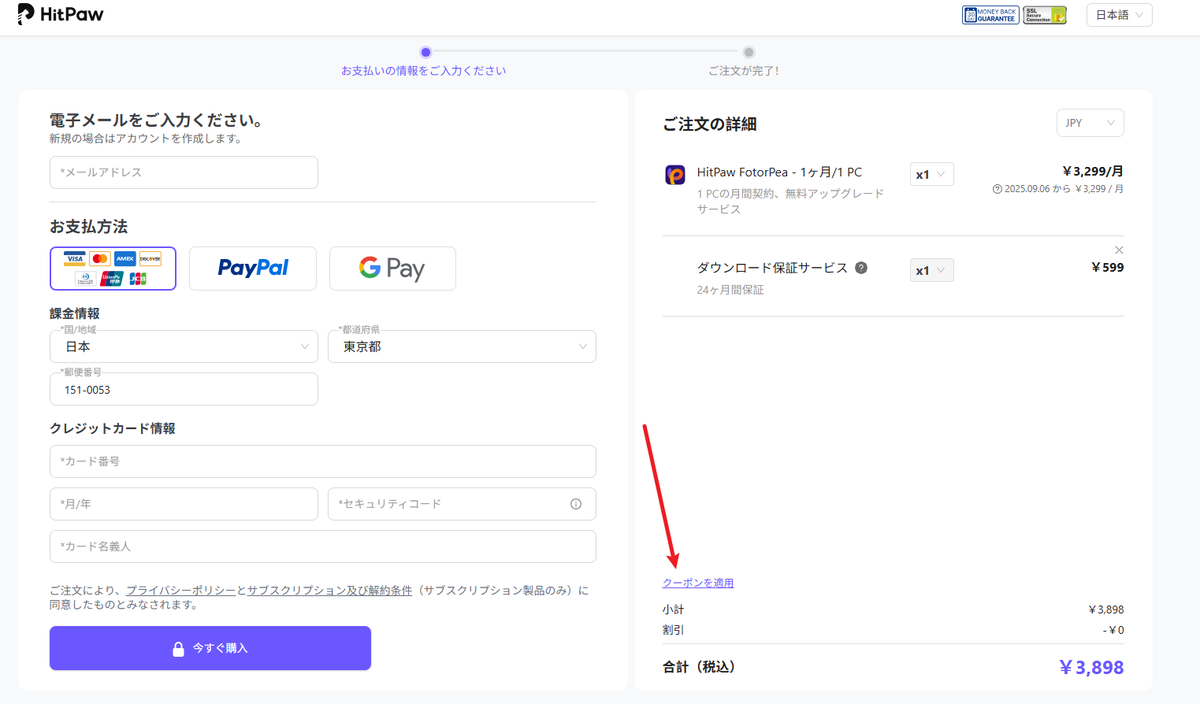1200x704 pixels.
Task: Click the 今すぐ購入 purchase button
Action: coord(210,648)
